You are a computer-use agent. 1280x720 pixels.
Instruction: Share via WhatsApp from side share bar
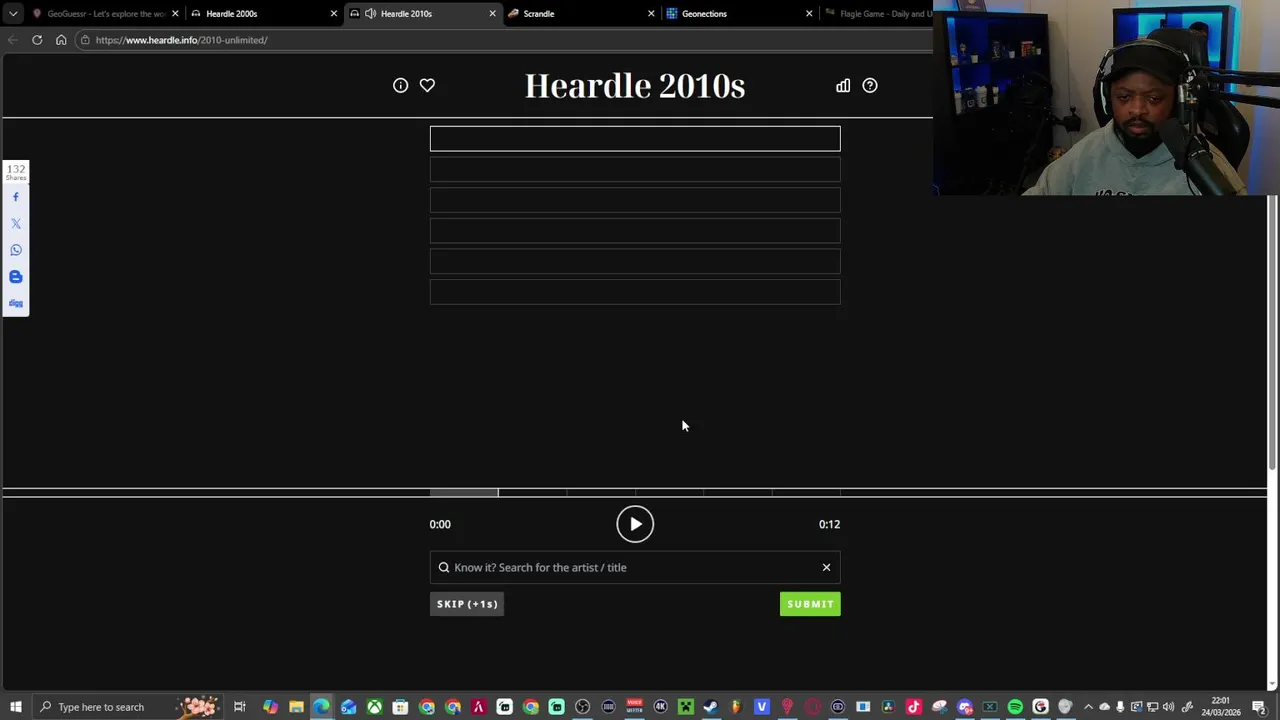tap(16, 250)
